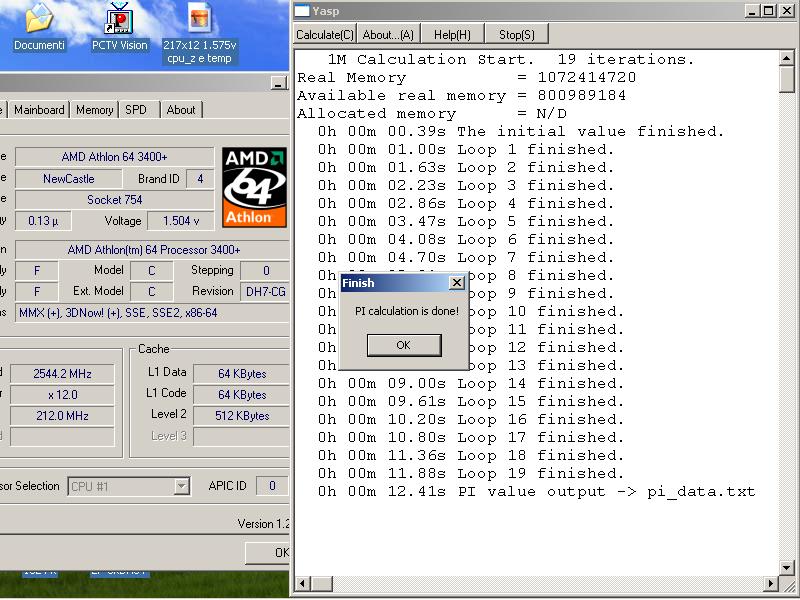Click the MMX (+), 3DNow! (+) instructions field
The width and height of the screenshot is (800, 600).
[153, 313]
